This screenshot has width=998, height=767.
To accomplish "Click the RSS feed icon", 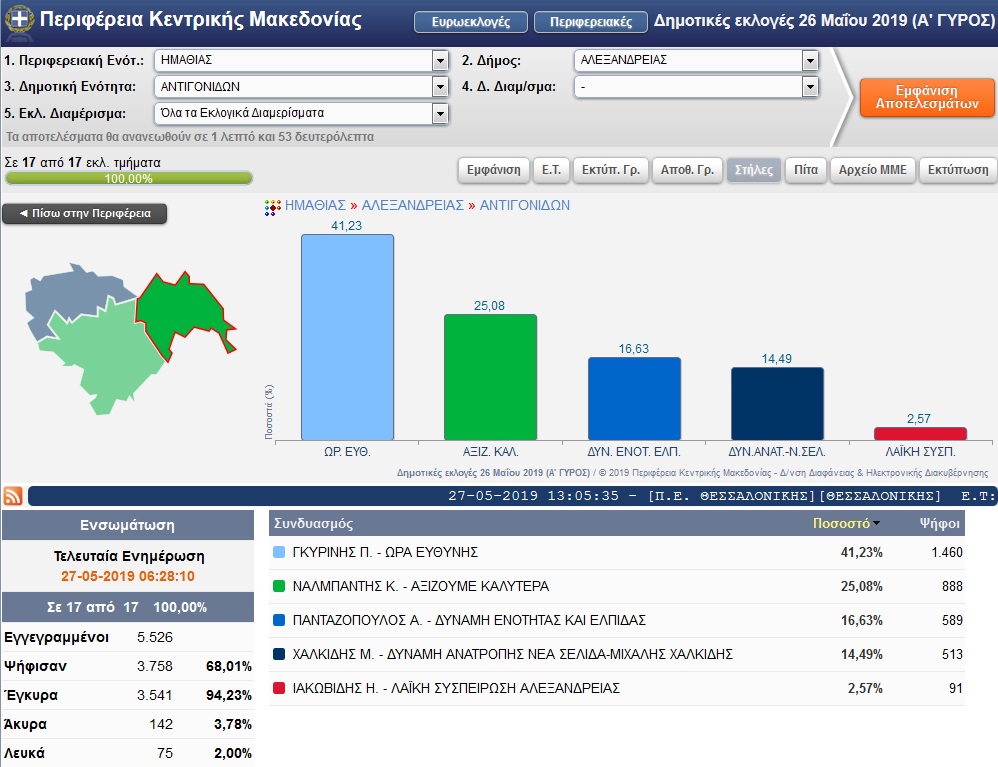I will point(13,496).
